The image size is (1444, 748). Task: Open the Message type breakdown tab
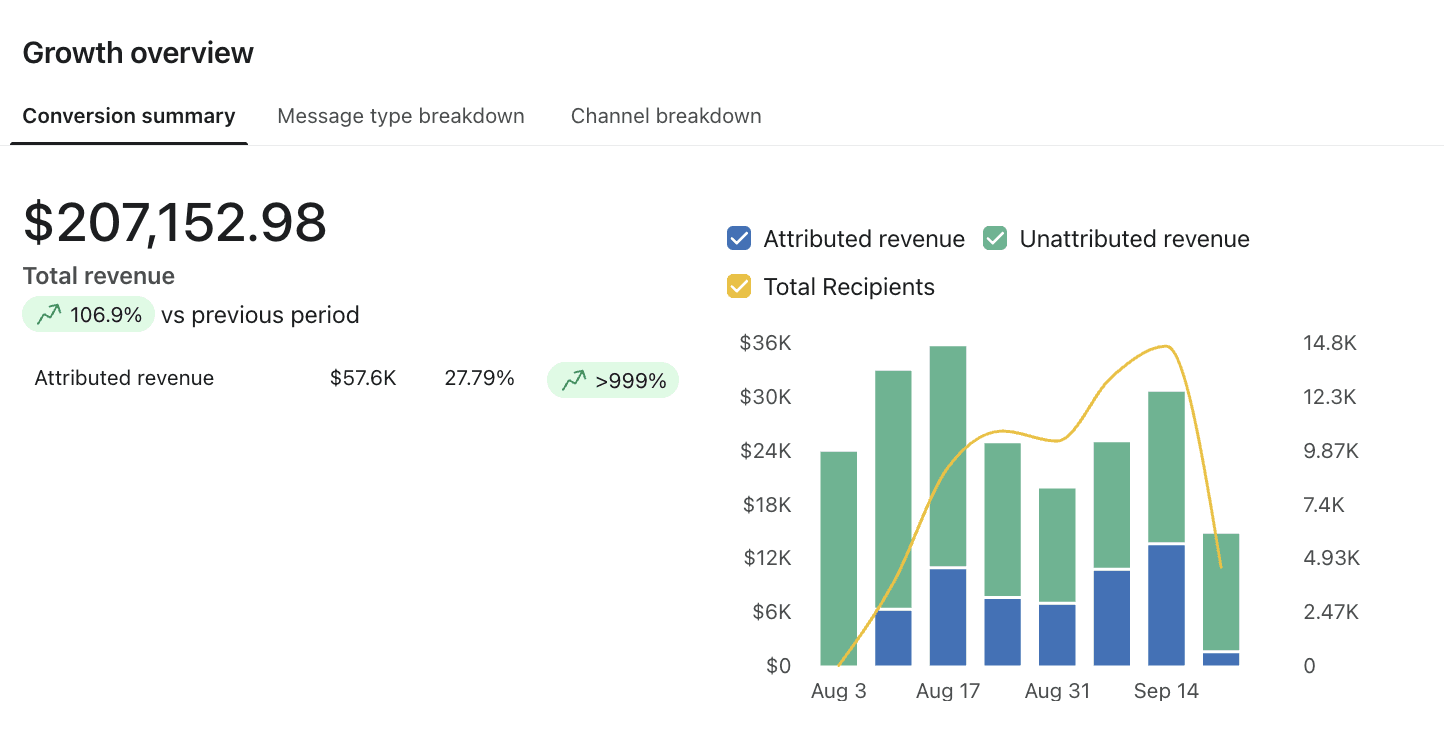tap(401, 116)
